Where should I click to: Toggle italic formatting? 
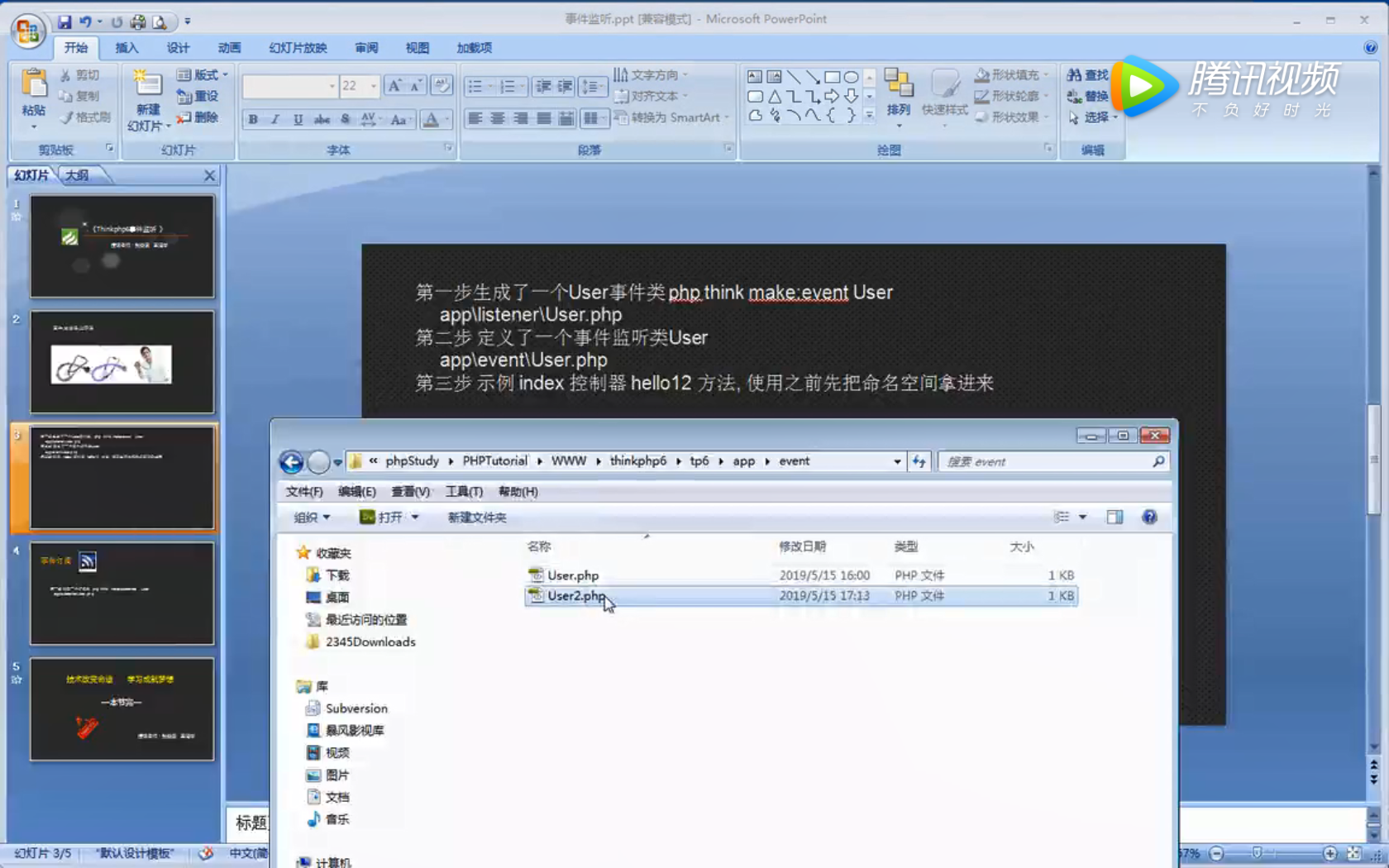pyautogui.click(x=275, y=120)
